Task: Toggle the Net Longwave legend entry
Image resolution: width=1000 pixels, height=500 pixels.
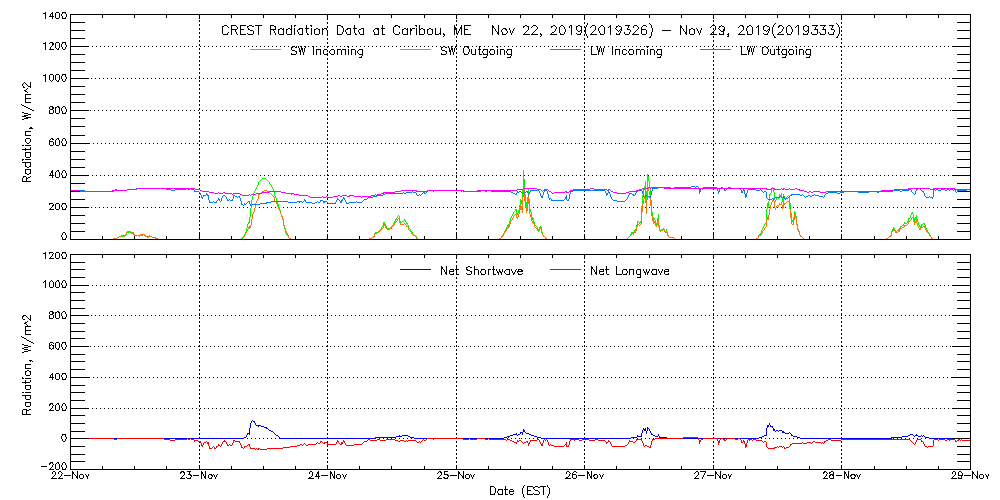Action: pyautogui.click(x=630, y=271)
